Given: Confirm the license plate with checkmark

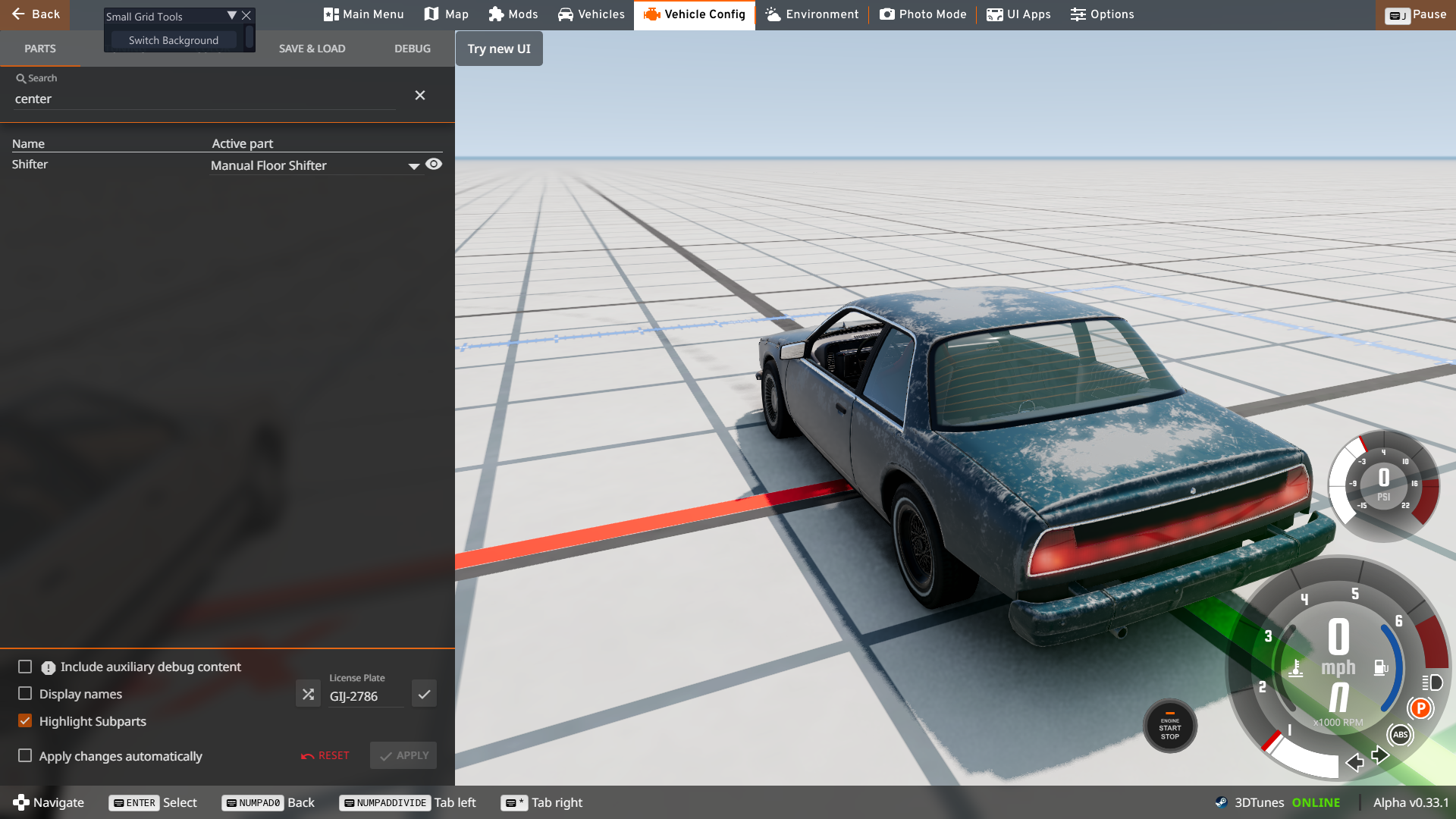Looking at the screenshot, I should [x=424, y=694].
